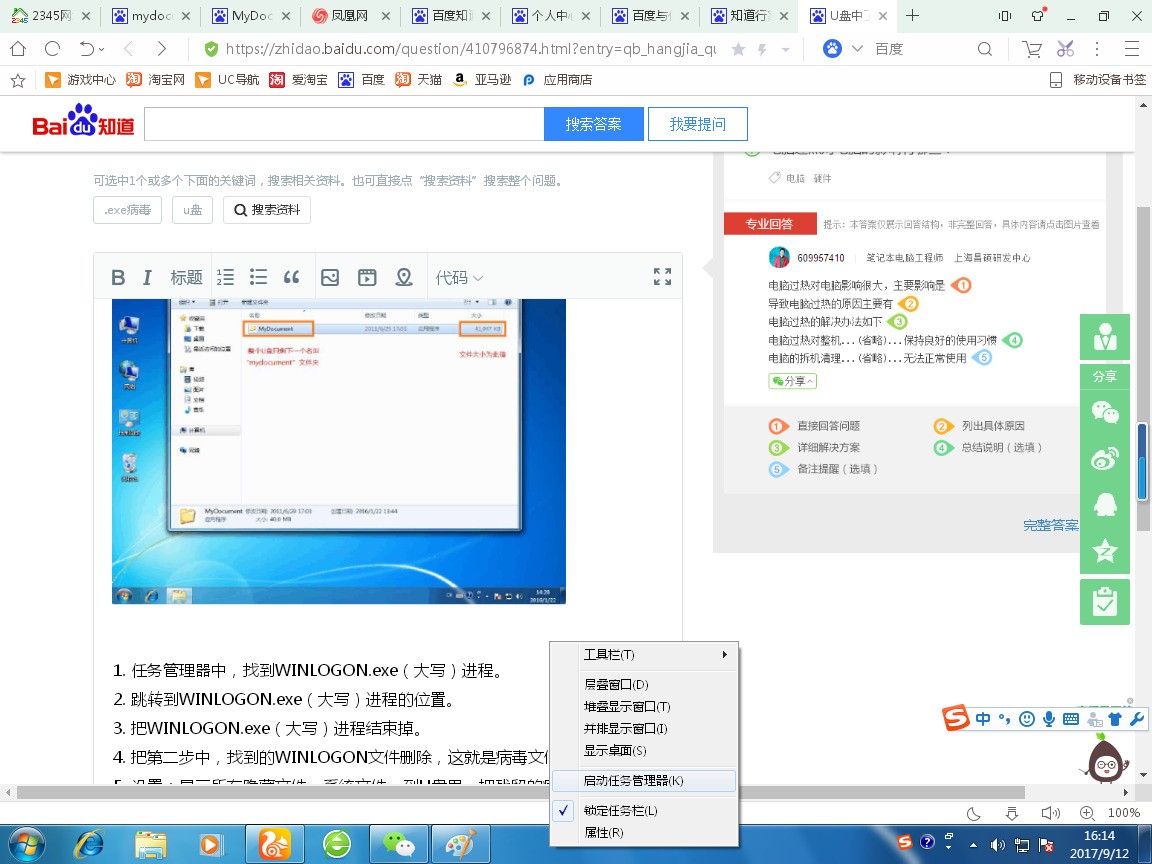Share to Qzone star icon
The height and width of the screenshot is (864, 1152).
point(1104,550)
